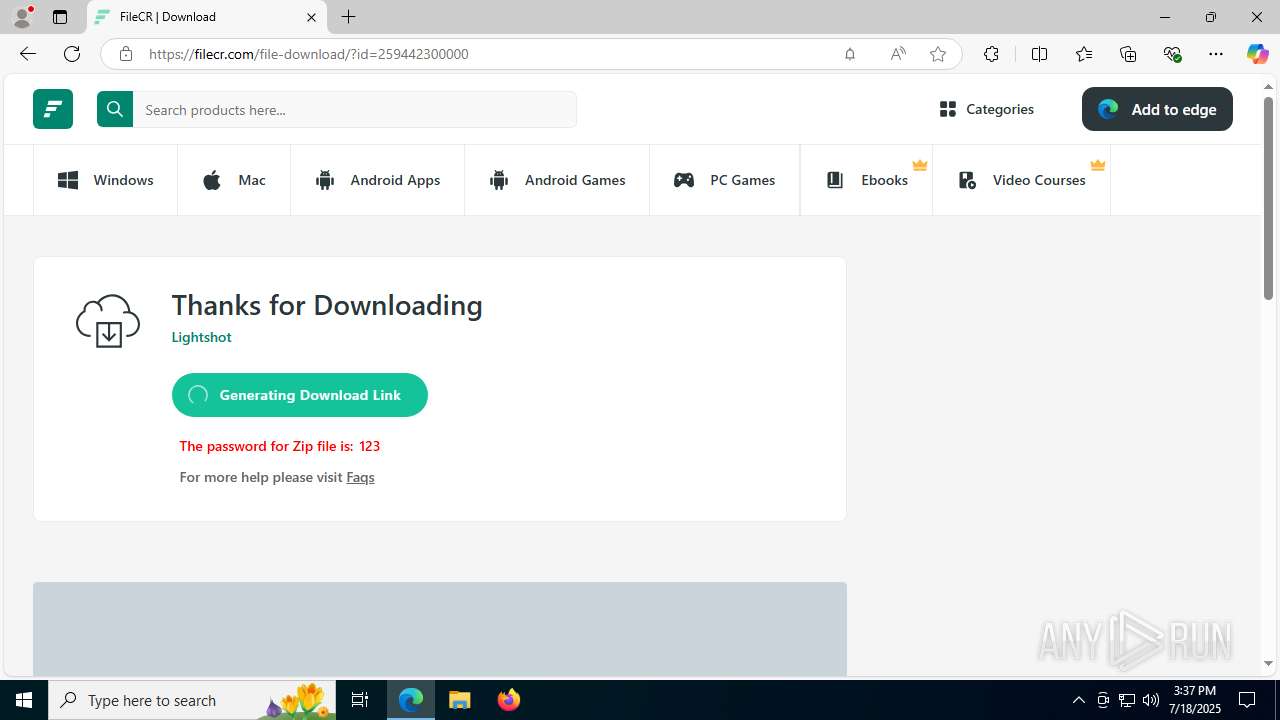
Task: Click the Lightshot product link
Action: [201, 337]
